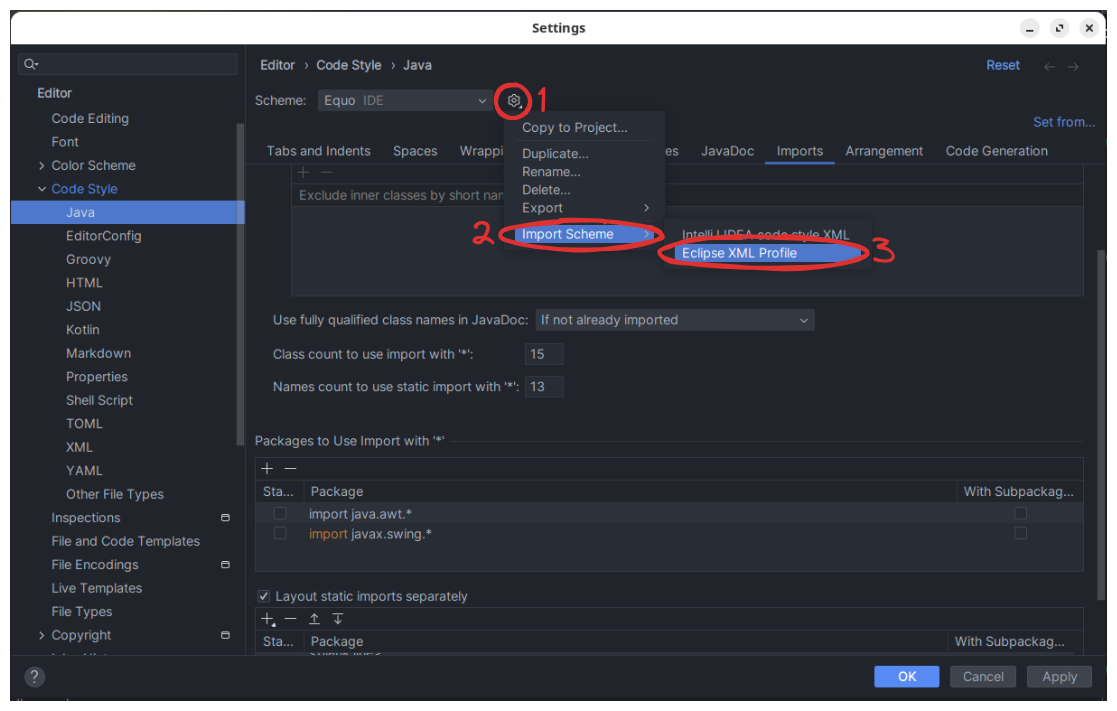Choose IntelliJ IDEA code style XML
1117x711 pixels.
click(x=766, y=234)
